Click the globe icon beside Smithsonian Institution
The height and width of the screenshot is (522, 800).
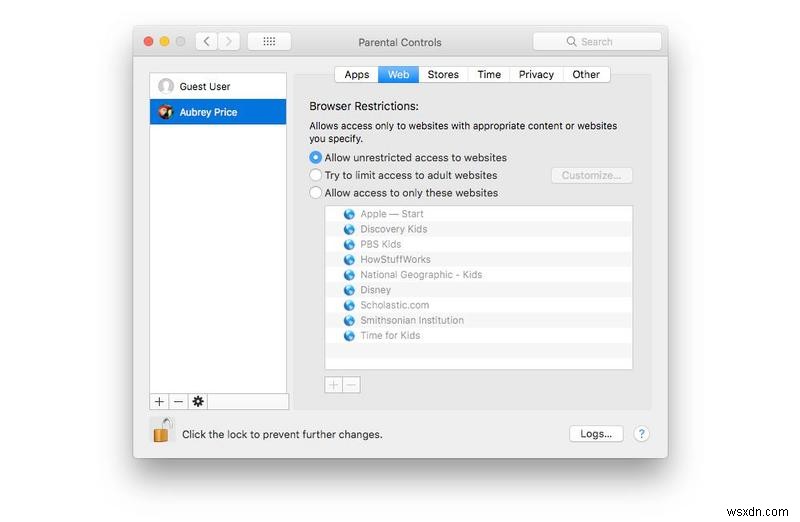click(x=349, y=320)
